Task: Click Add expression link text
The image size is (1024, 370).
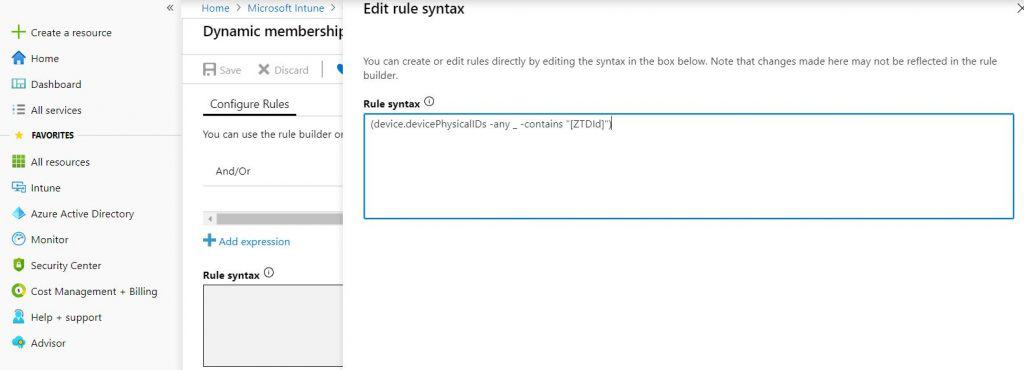Action: (x=254, y=241)
